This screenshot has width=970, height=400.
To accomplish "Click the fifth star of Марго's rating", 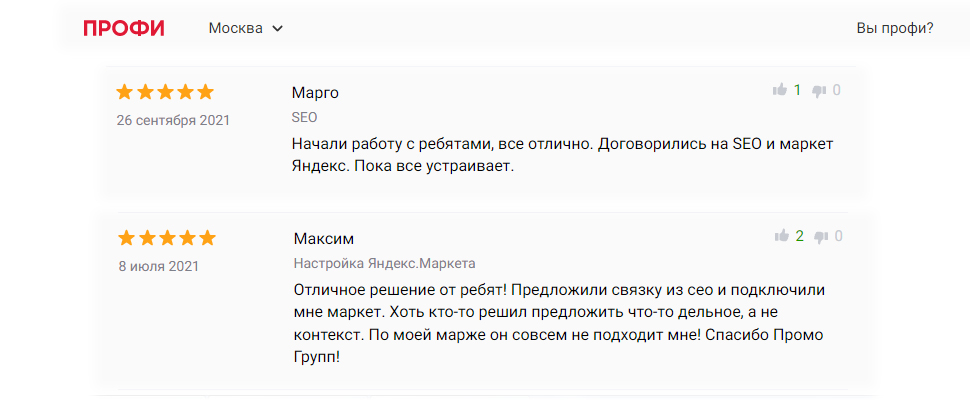I will (x=205, y=92).
